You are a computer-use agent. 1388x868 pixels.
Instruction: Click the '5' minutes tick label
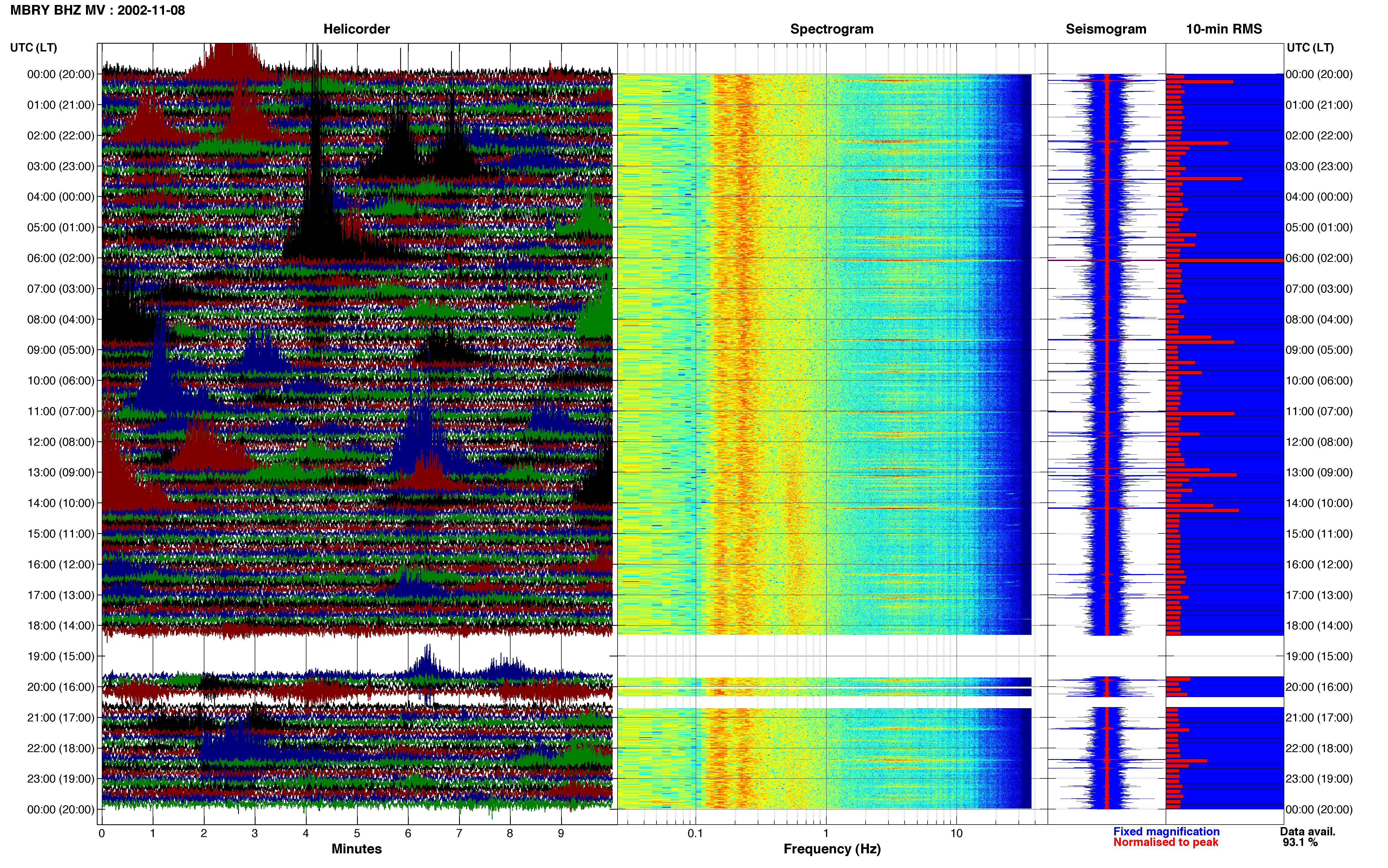click(357, 833)
